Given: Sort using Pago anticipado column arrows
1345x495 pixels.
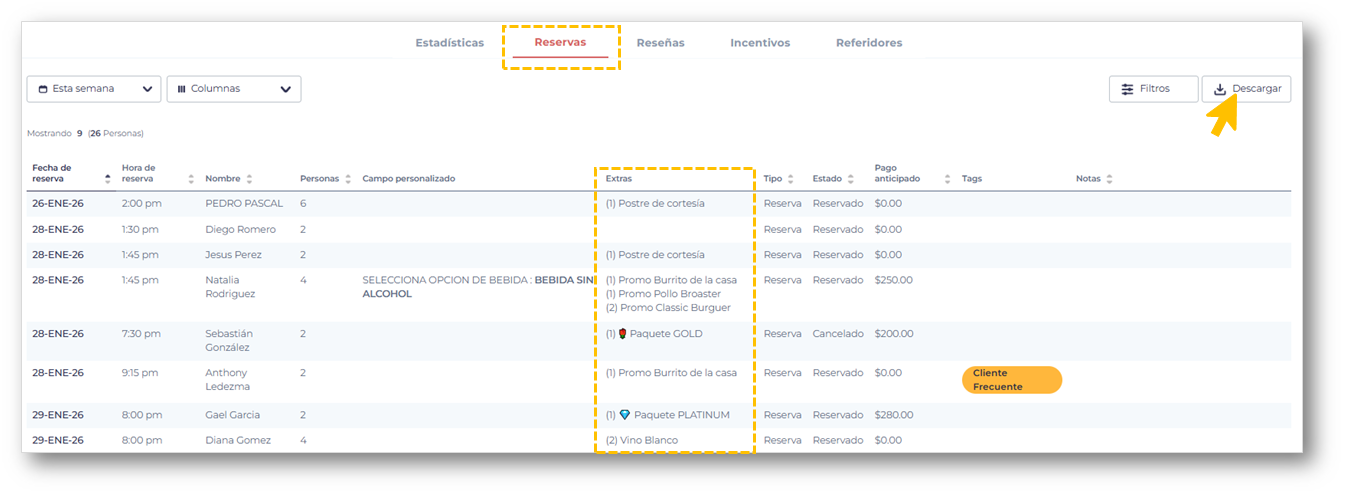Looking at the screenshot, I should point(946,179).
